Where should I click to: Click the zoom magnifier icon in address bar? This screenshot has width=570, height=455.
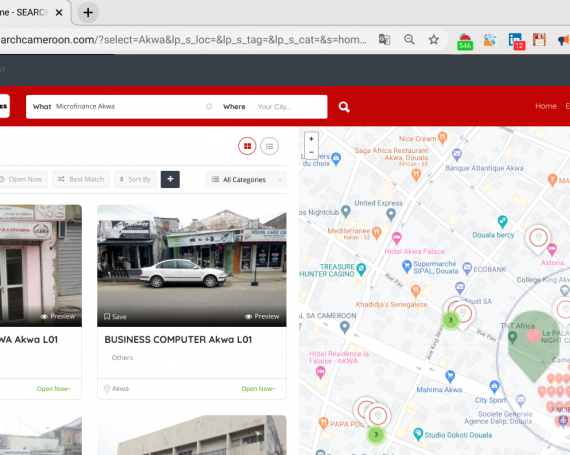pyautogui.click(x=409, y=39)
